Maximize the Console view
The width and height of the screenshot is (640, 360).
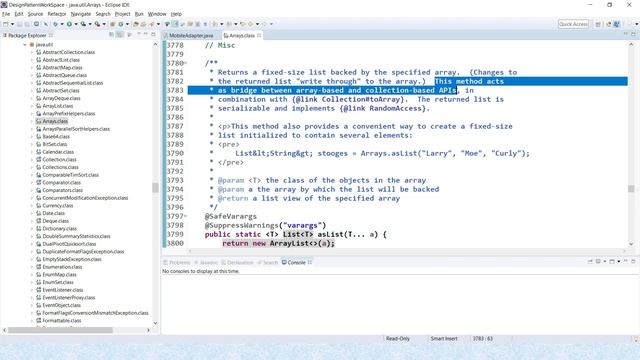(x=633, y=261)
